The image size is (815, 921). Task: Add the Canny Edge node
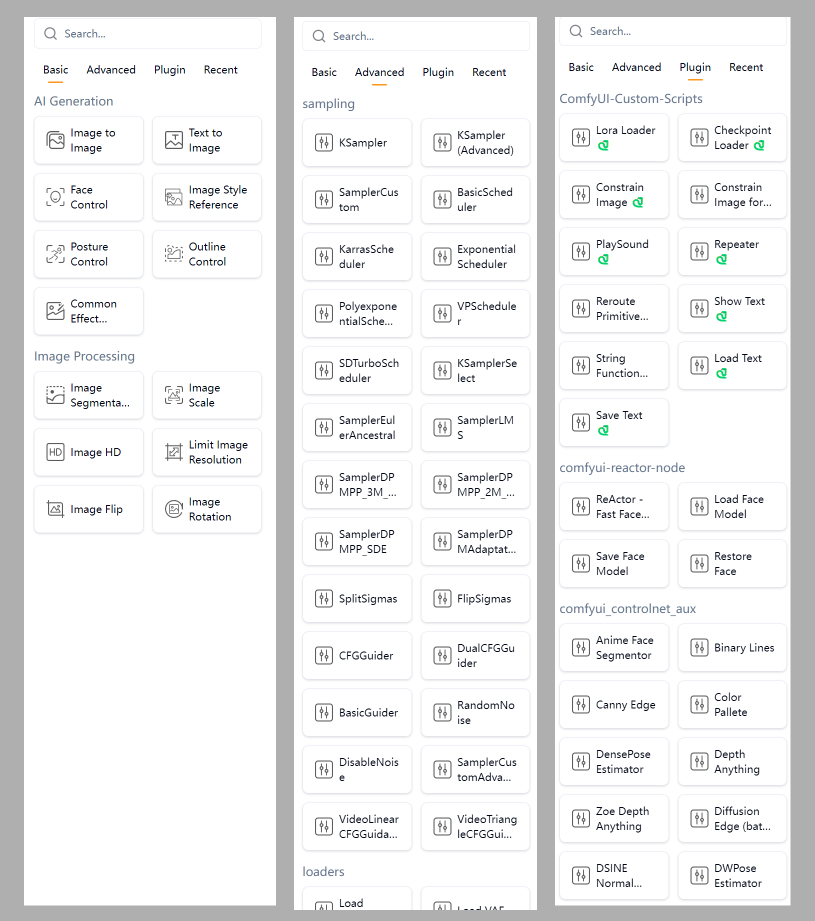pos(614,705)
